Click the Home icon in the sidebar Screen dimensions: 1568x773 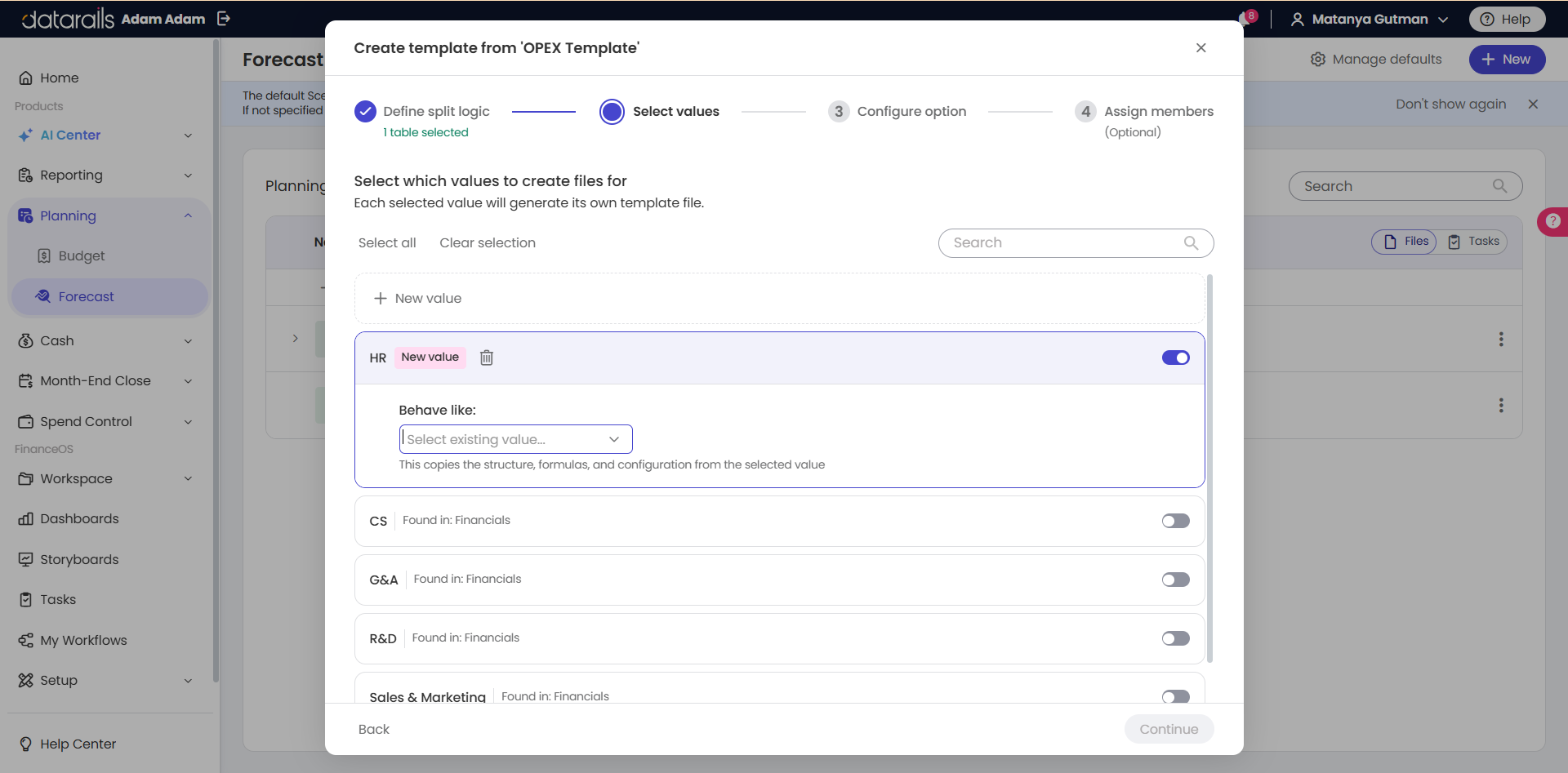[26, 78]
